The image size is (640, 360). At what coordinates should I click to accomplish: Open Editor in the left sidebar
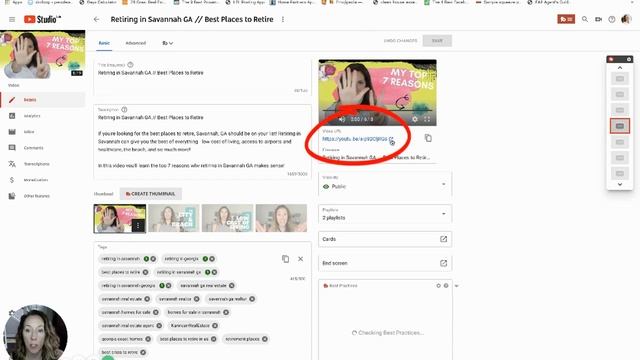42,132
